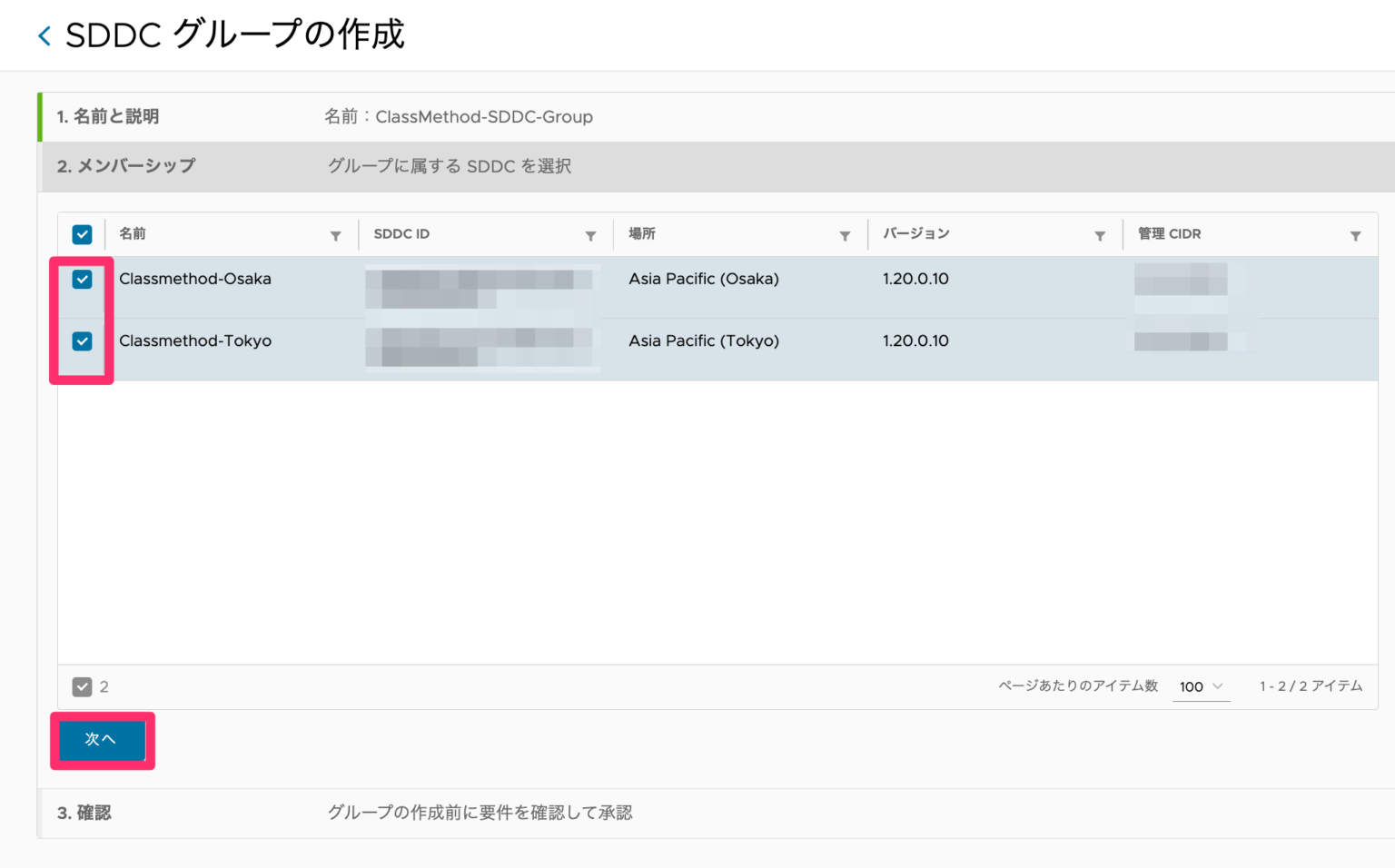Open the filter for the 場所 column
This screenshot has width=1395, height=868.
point(846,234)
